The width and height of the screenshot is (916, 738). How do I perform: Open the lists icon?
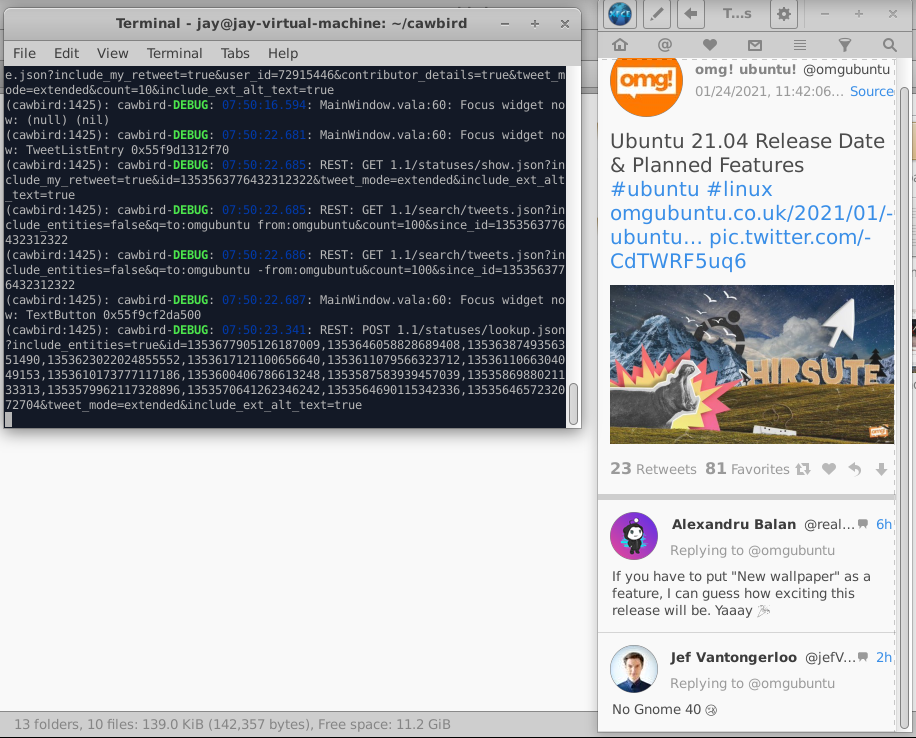click(x=800, y=45)
